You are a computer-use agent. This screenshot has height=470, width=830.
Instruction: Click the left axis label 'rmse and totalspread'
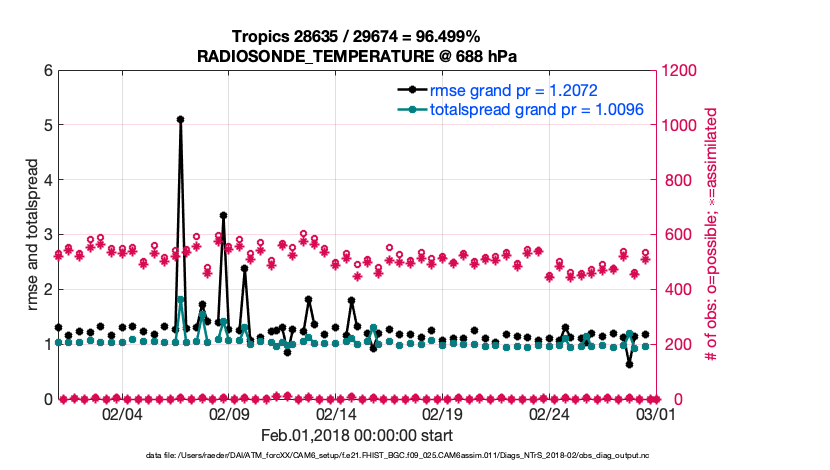33,235
